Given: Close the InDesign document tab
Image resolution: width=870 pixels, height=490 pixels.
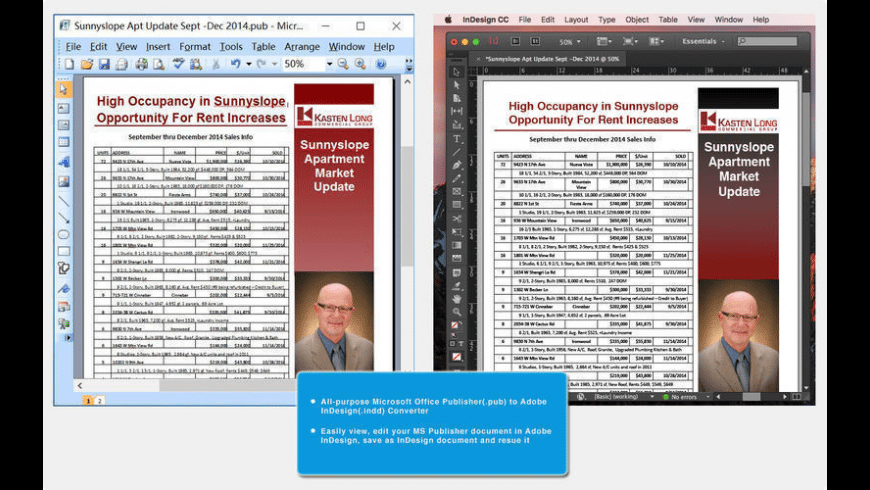Looking at the screenshot, I should click(x=478, y=58).
